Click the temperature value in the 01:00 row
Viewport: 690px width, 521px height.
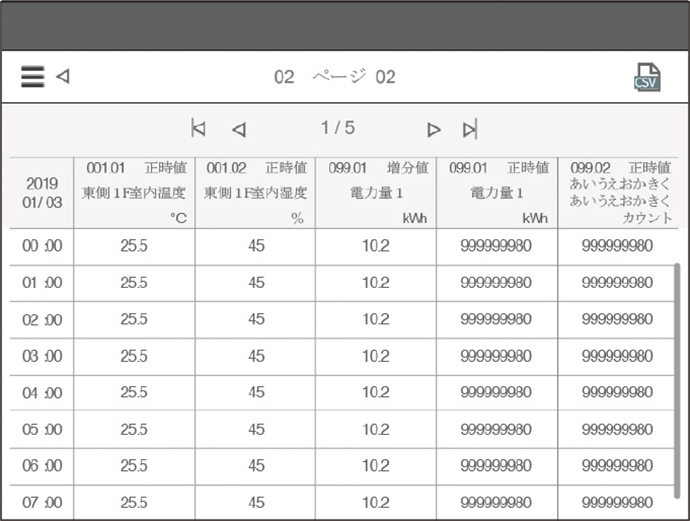point(134,283)
